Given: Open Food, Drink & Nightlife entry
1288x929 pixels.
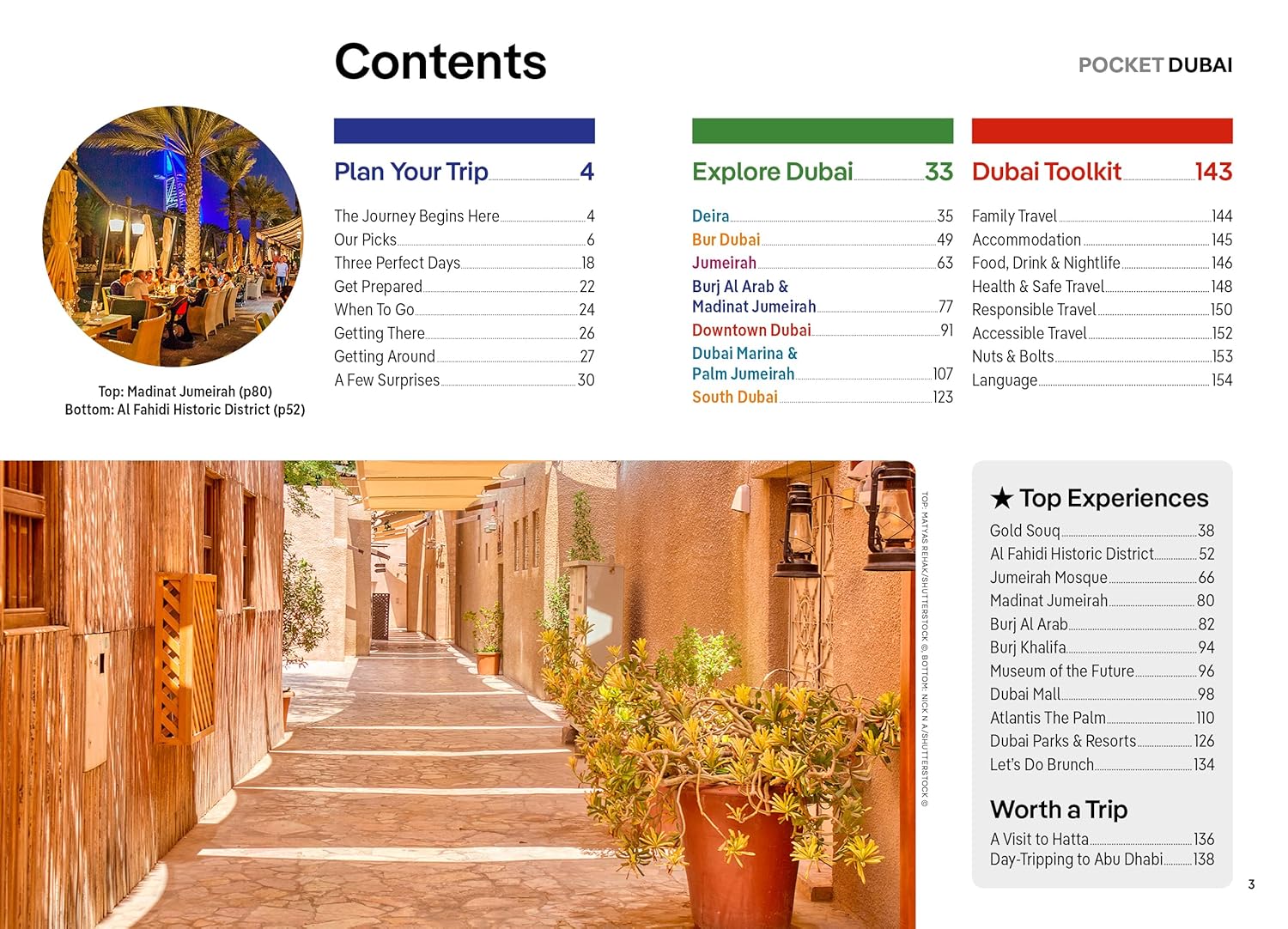Looking at the screenshot, I should (1045, 263).
